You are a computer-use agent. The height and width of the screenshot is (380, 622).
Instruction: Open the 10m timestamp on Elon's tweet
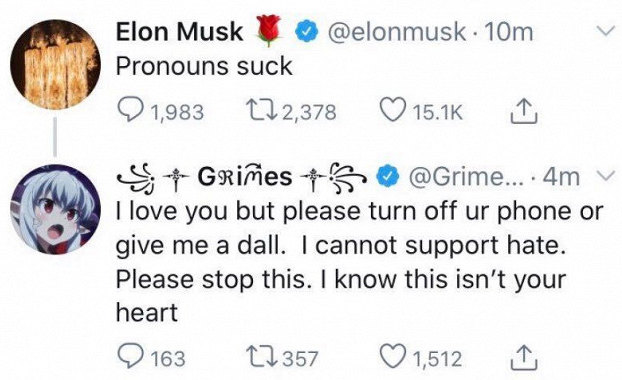pyautogui.click(x=509, y=32)
